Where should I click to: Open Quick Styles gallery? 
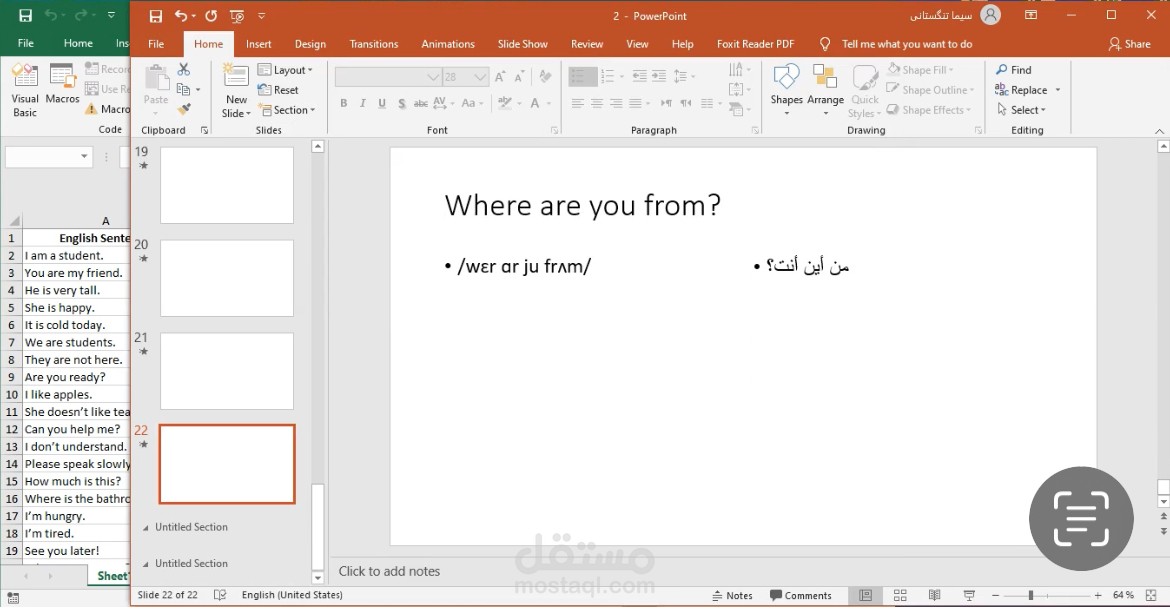click(865, 90)
